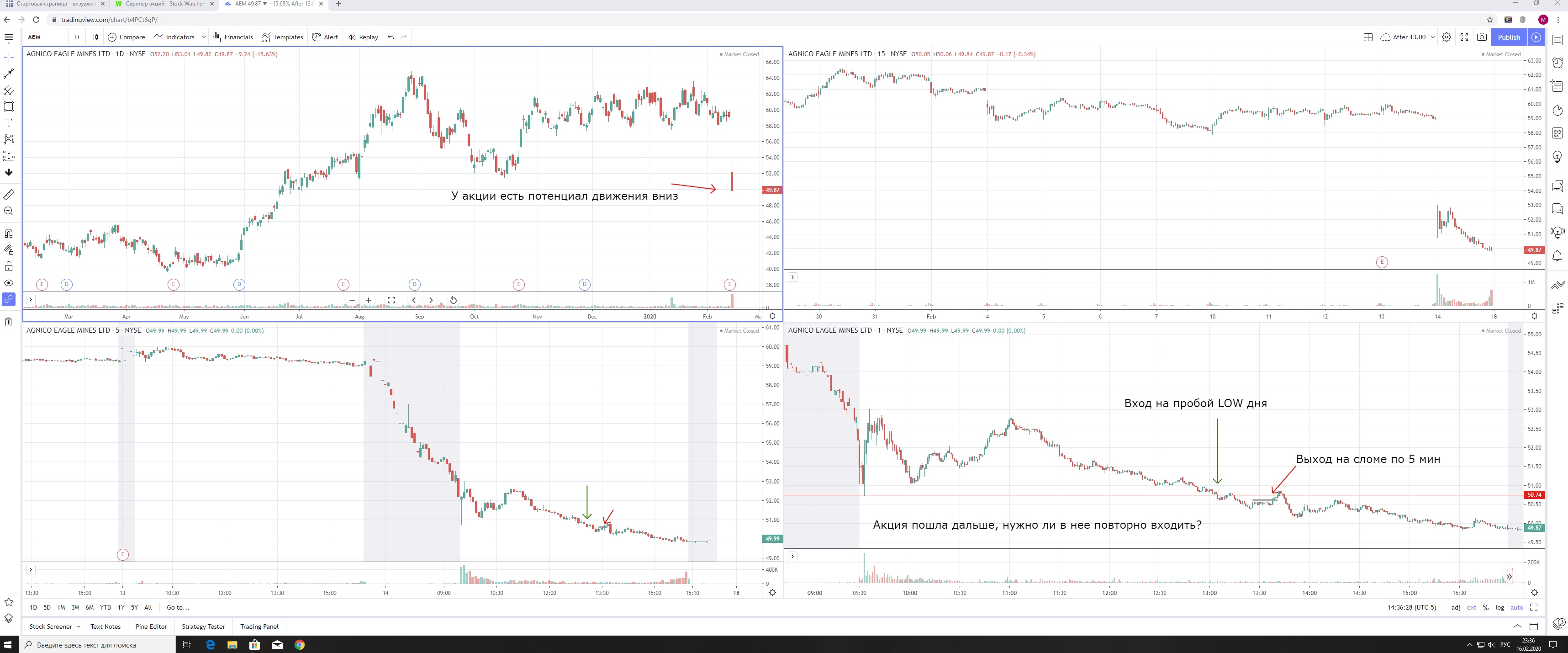The image size is (1568, 653).
Task: Expand the Stock Screener dropdown arrow
Action: pos(78,627)
